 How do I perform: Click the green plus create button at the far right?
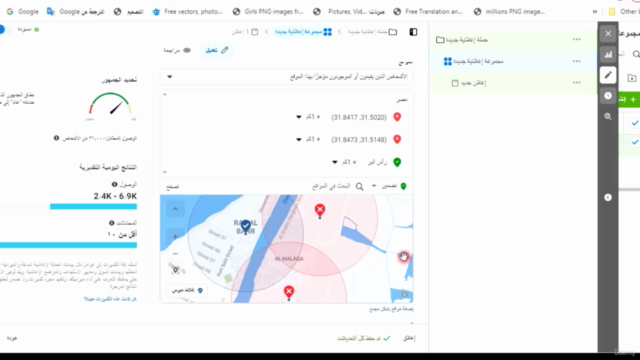(x=629, y=99)
